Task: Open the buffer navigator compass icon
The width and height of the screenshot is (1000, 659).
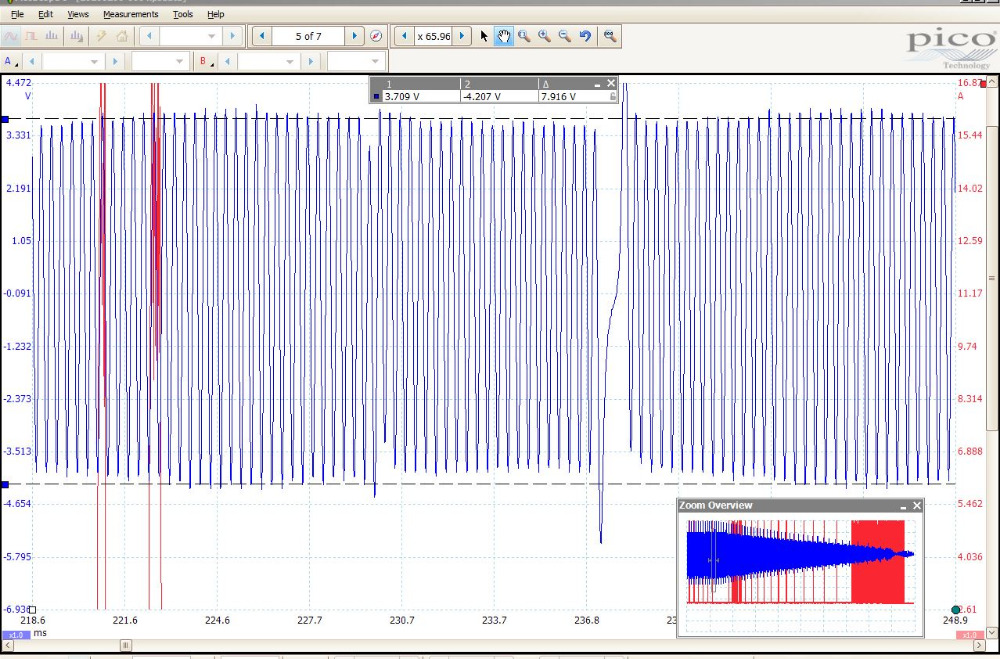Action: click(376, 36)
